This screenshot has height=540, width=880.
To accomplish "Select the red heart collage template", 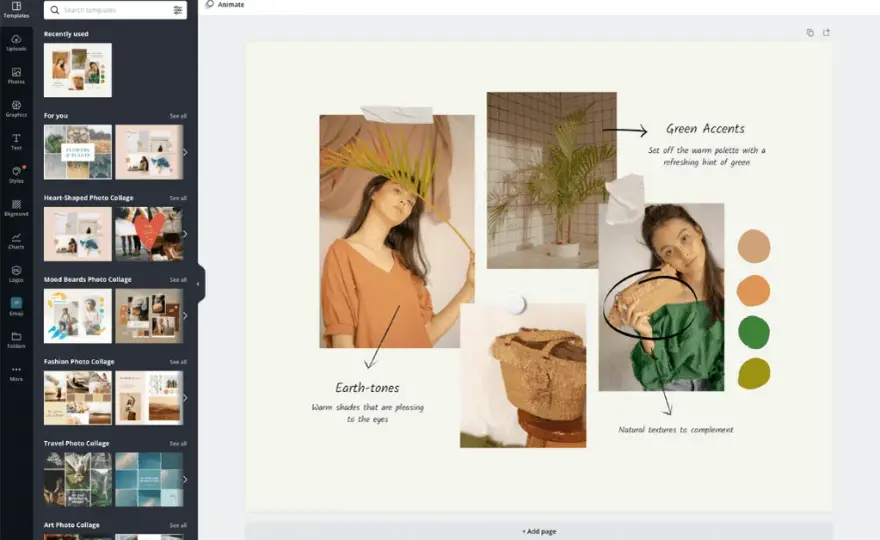I will (149, 234).
